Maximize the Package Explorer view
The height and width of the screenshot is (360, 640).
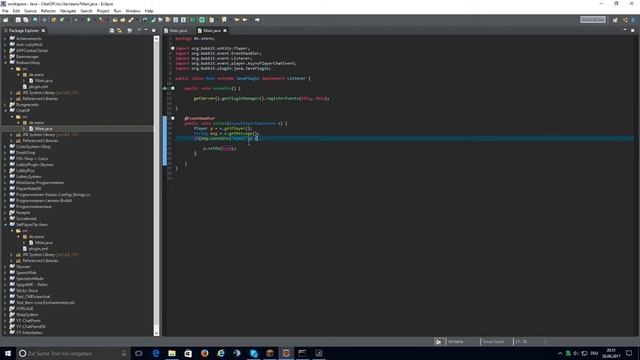click(x=153, y=30)
